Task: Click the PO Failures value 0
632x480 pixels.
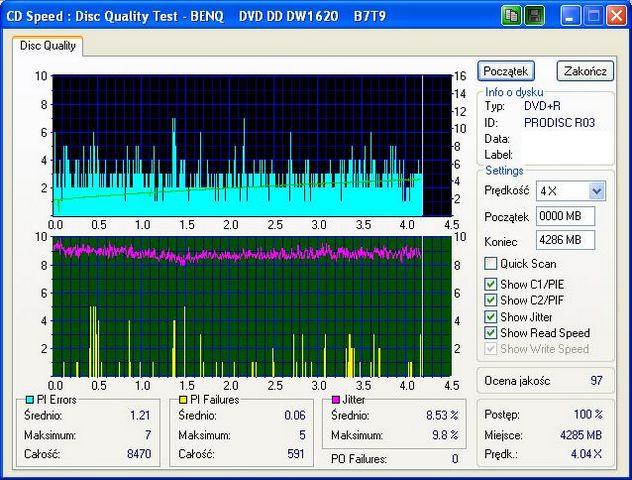Action: (x=455, y=459)
